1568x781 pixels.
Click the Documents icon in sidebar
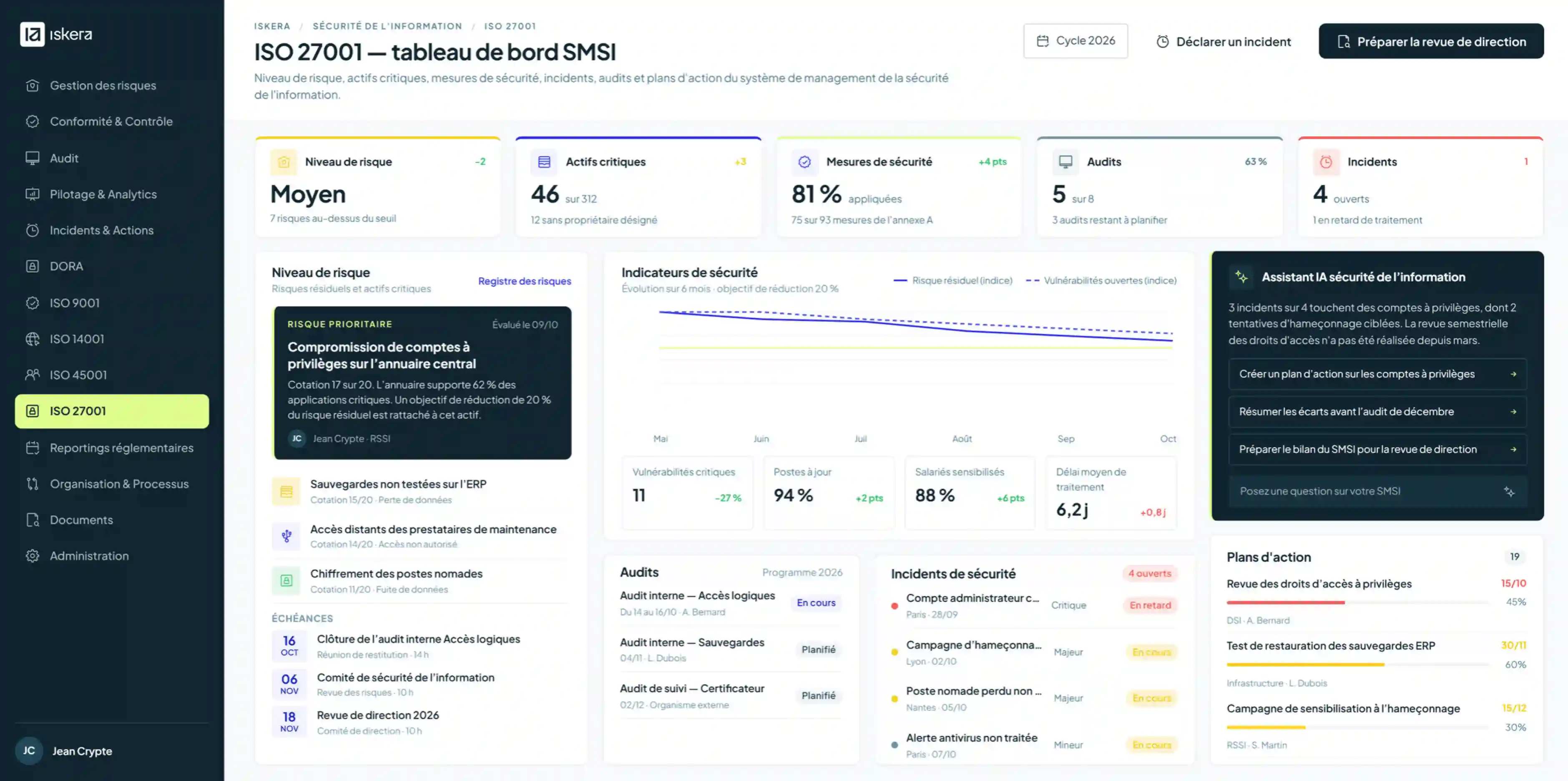(x=32, y=520)
